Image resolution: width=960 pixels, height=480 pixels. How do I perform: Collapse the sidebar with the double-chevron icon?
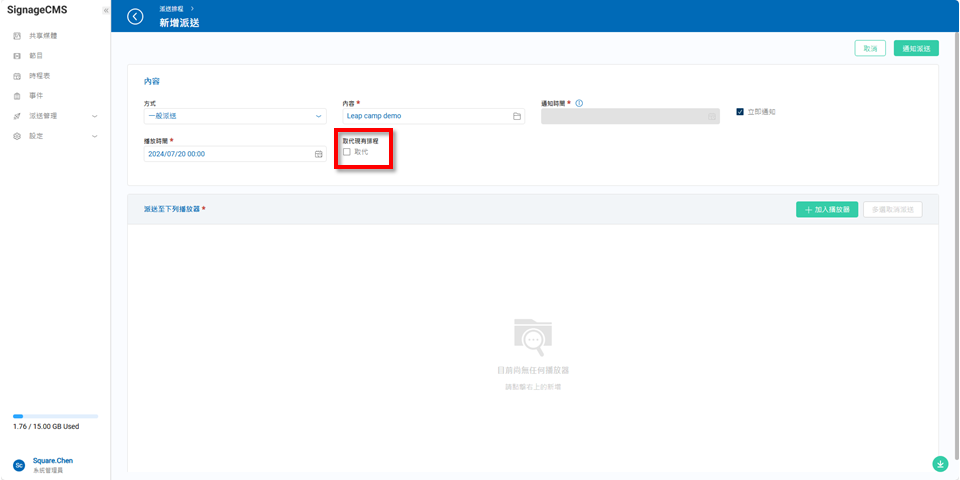tap(105, 10)
